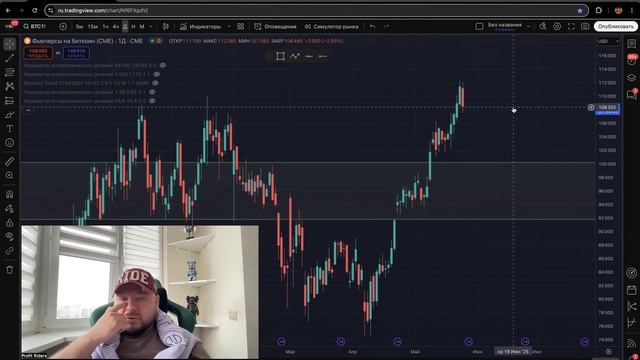
Task: Open the layout name dropdown arrow
Action: (529, 27)
